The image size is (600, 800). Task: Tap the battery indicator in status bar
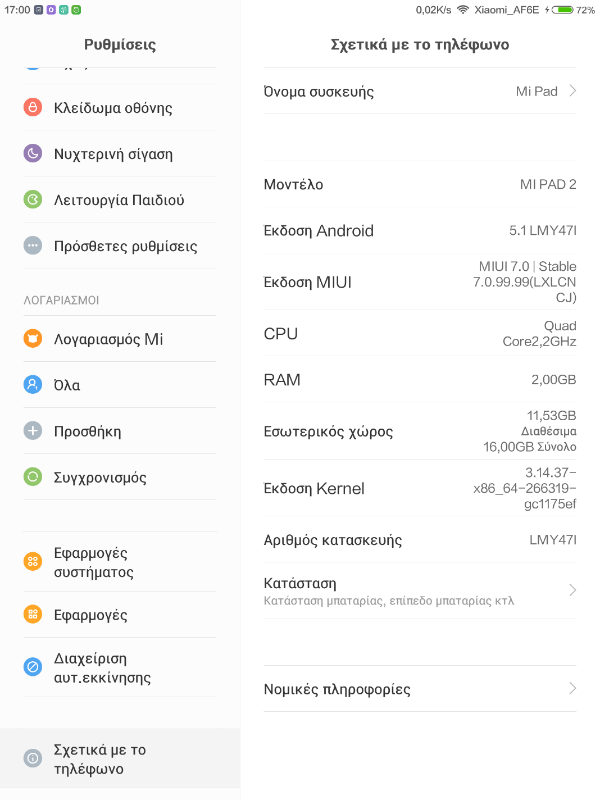pos(562,9)
